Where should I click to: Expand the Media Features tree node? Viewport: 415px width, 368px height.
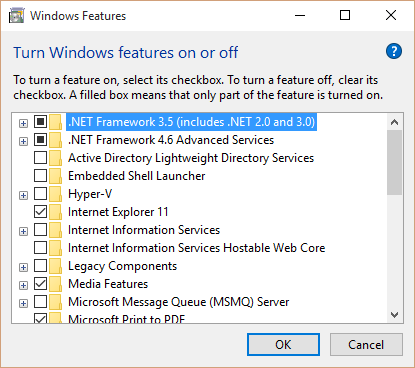[23, 286]
